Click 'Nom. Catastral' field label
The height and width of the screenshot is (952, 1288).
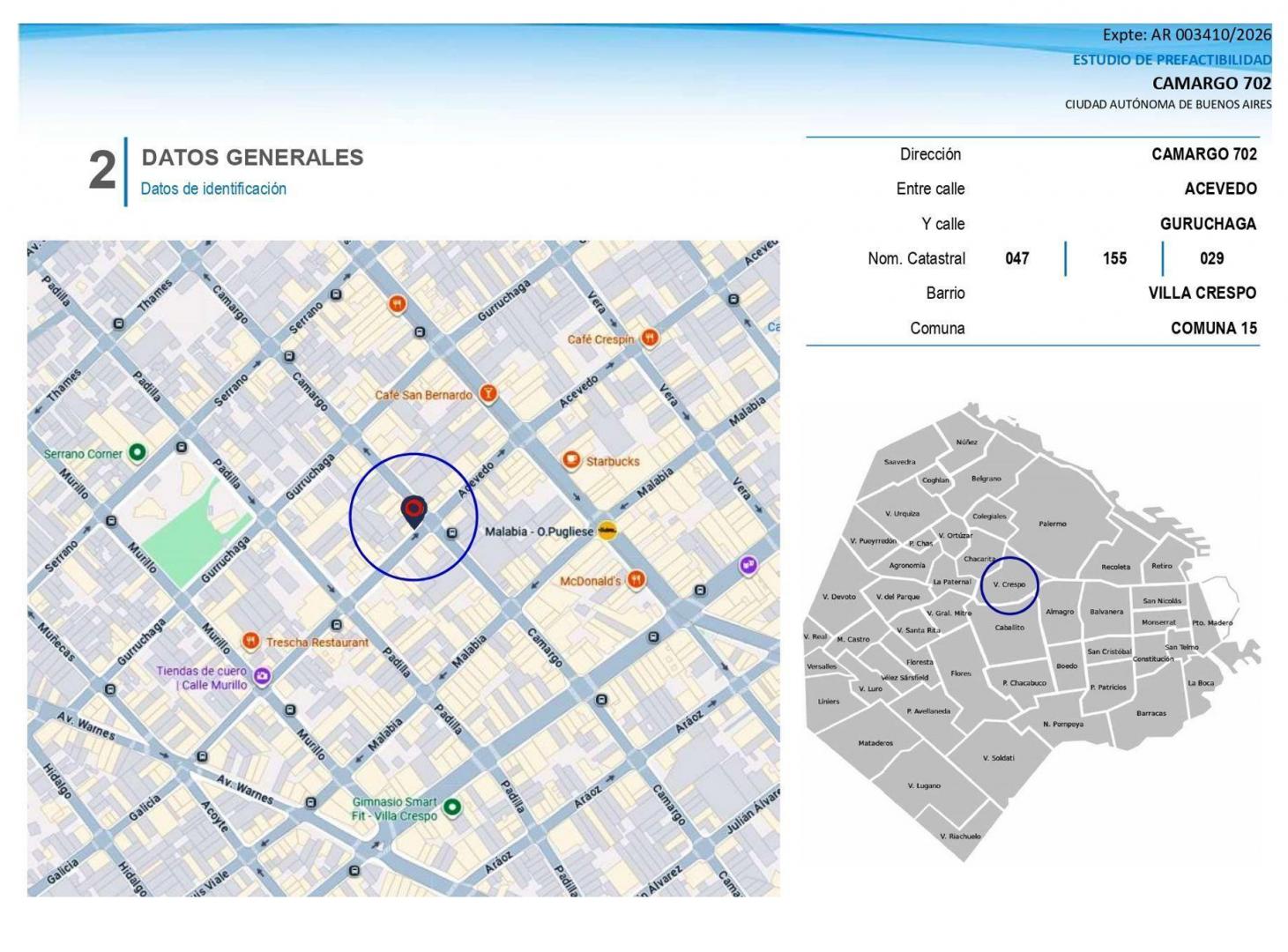coord(916,258)
